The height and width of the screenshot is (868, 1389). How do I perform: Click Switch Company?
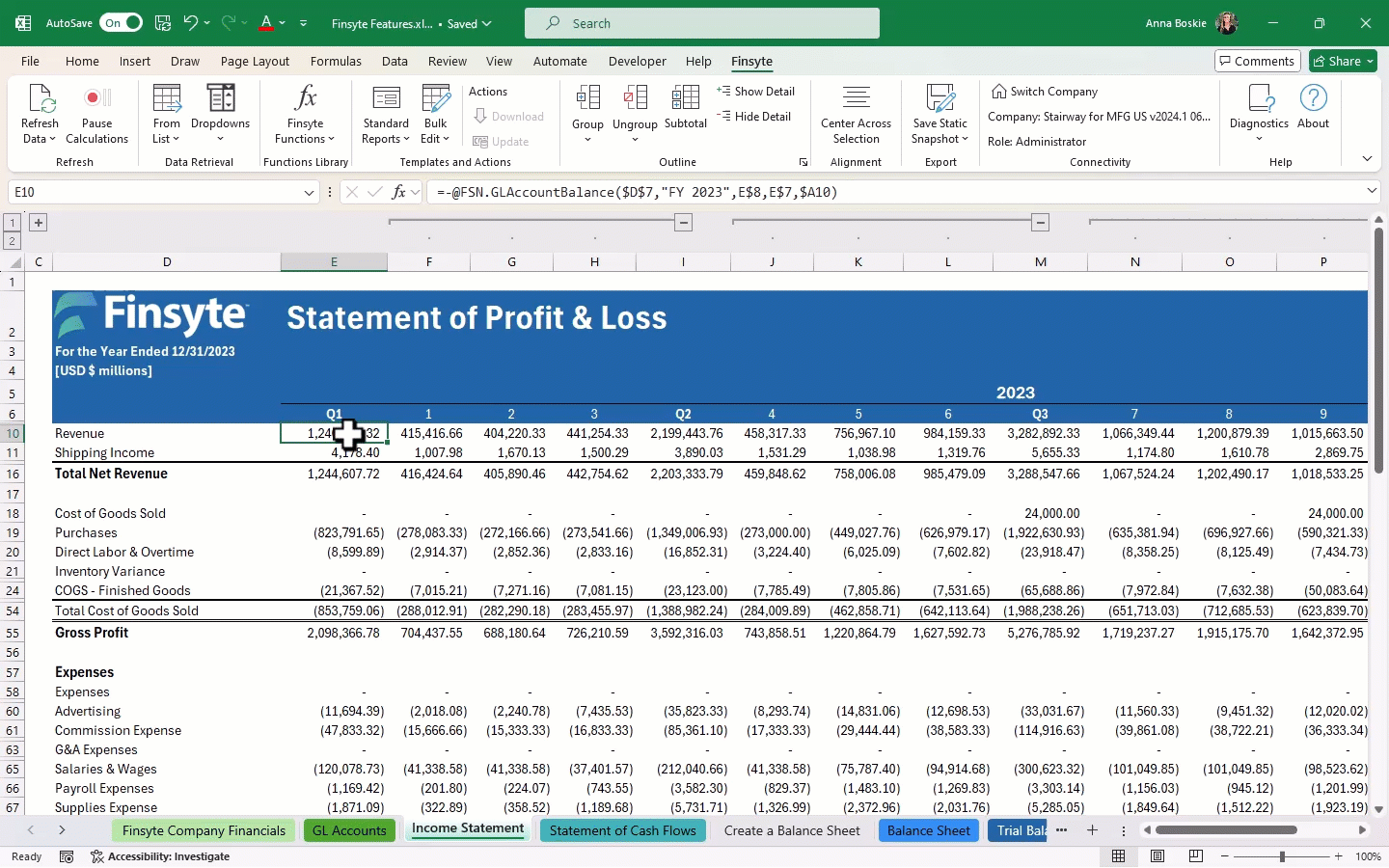point(1045,91)
